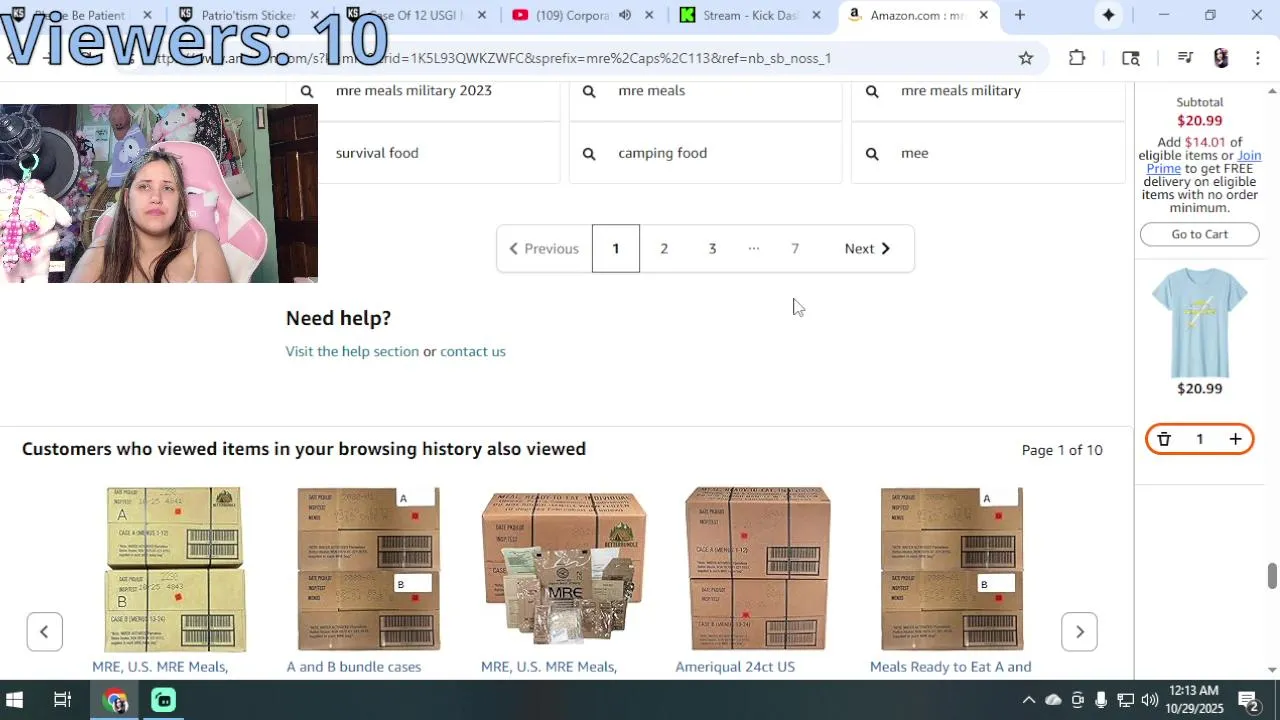
Task: Open the green Kick app in the taskbar
Action: point(163,700)
